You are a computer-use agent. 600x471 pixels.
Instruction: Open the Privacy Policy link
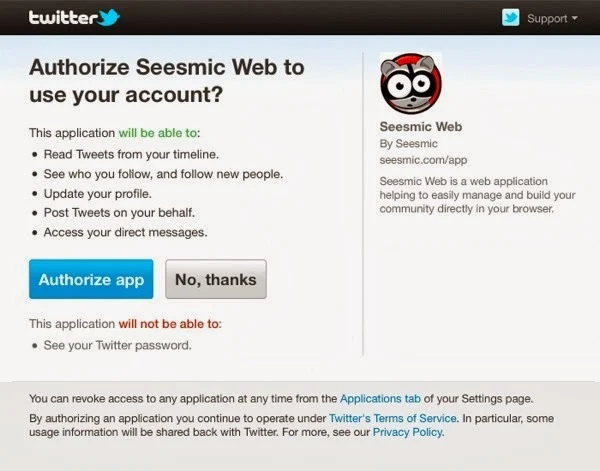(x=408, y=432)
